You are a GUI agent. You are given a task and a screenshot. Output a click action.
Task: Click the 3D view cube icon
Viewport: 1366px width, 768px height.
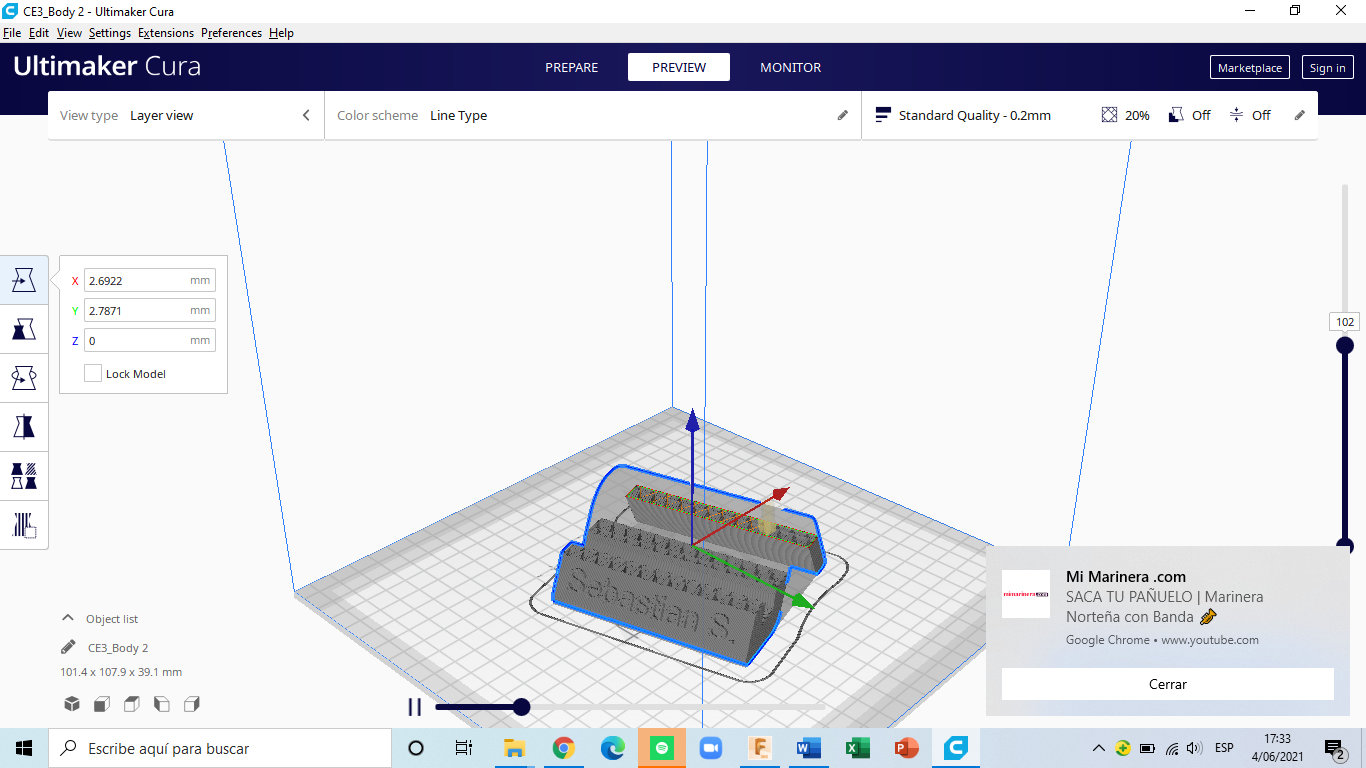click(x=72, y=704)
